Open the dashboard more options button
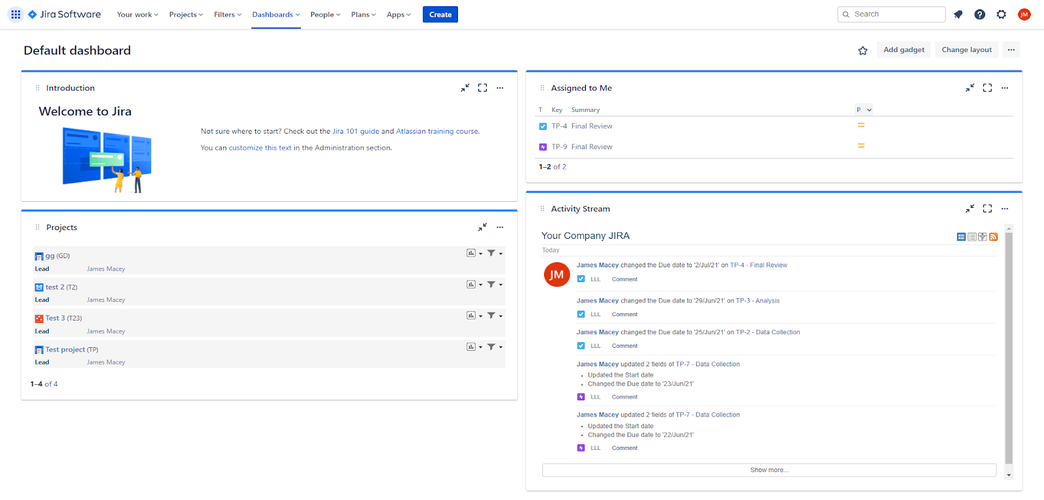The width and height of the screenshot is (1044, 500). pos(1011,50)
